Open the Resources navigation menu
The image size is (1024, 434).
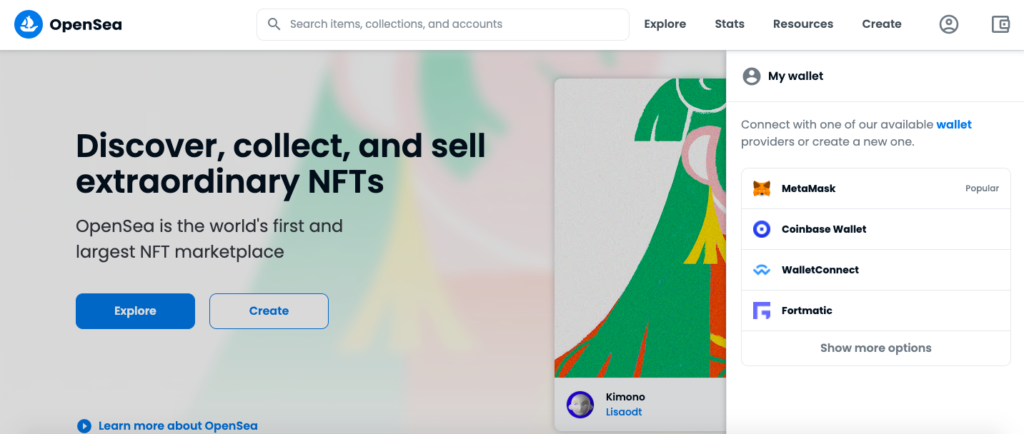coord(803,24)
